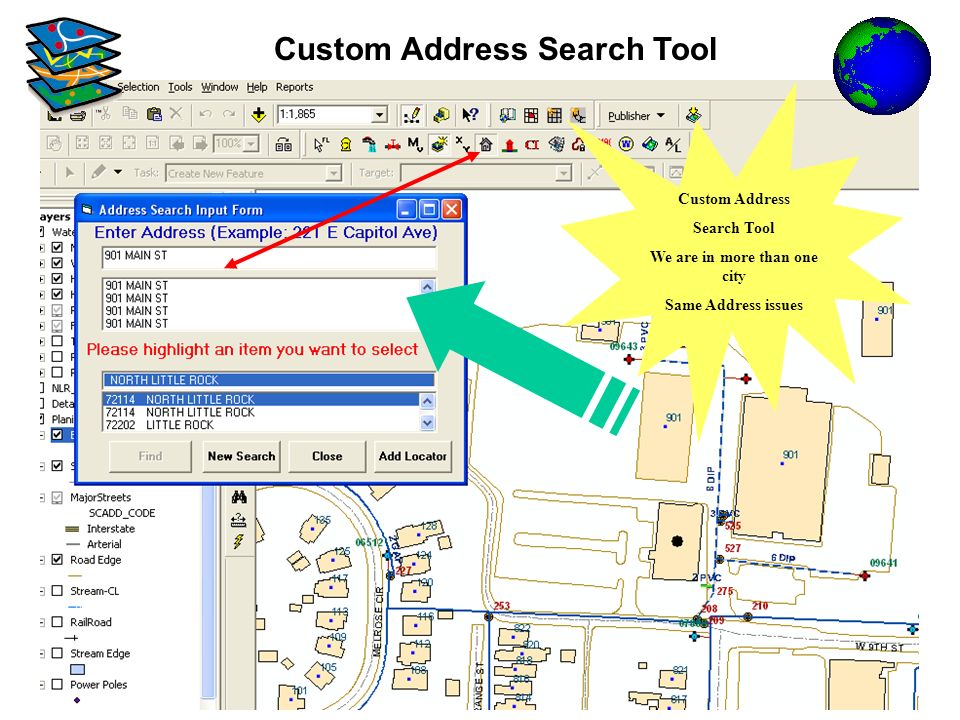Click the Arterial gray line symbol swatch
This screenshot has height=720, width=960.
72,544
